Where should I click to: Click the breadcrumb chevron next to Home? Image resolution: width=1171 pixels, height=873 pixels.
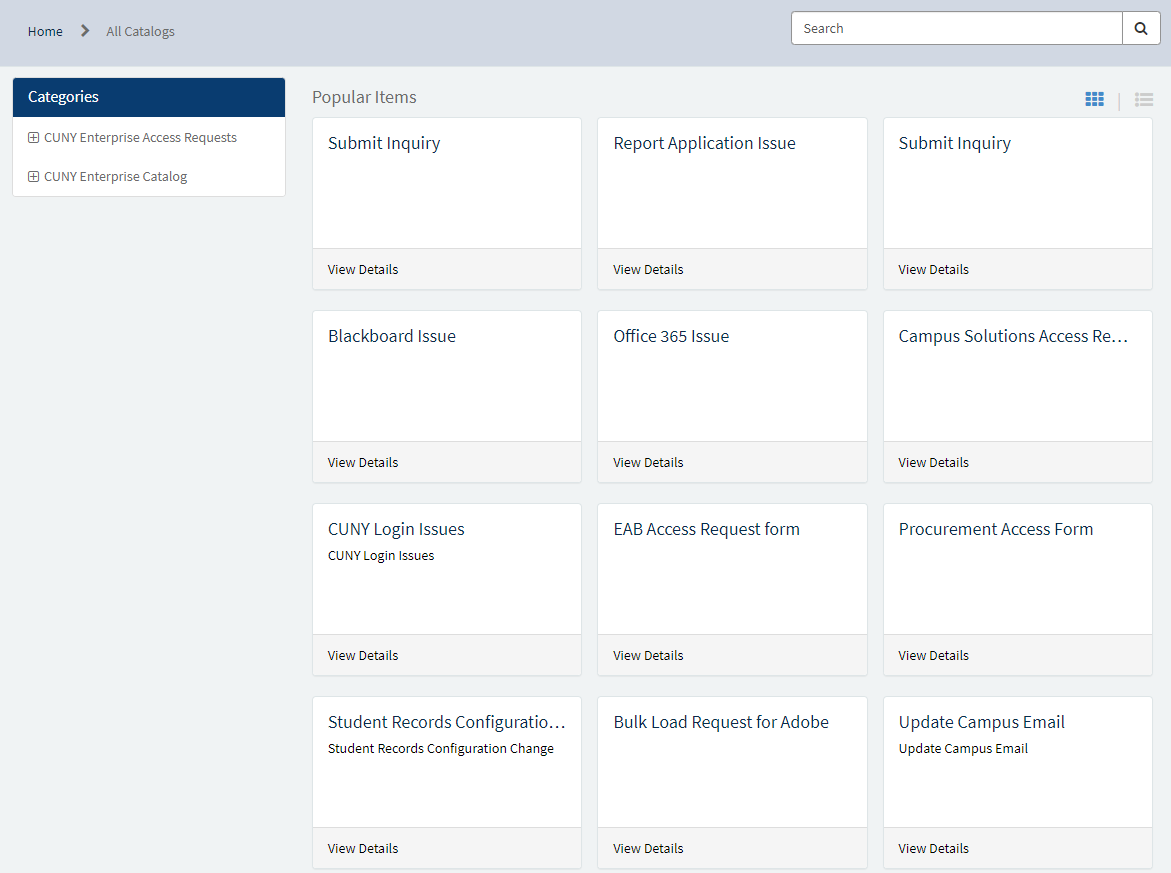click(84, 31)
